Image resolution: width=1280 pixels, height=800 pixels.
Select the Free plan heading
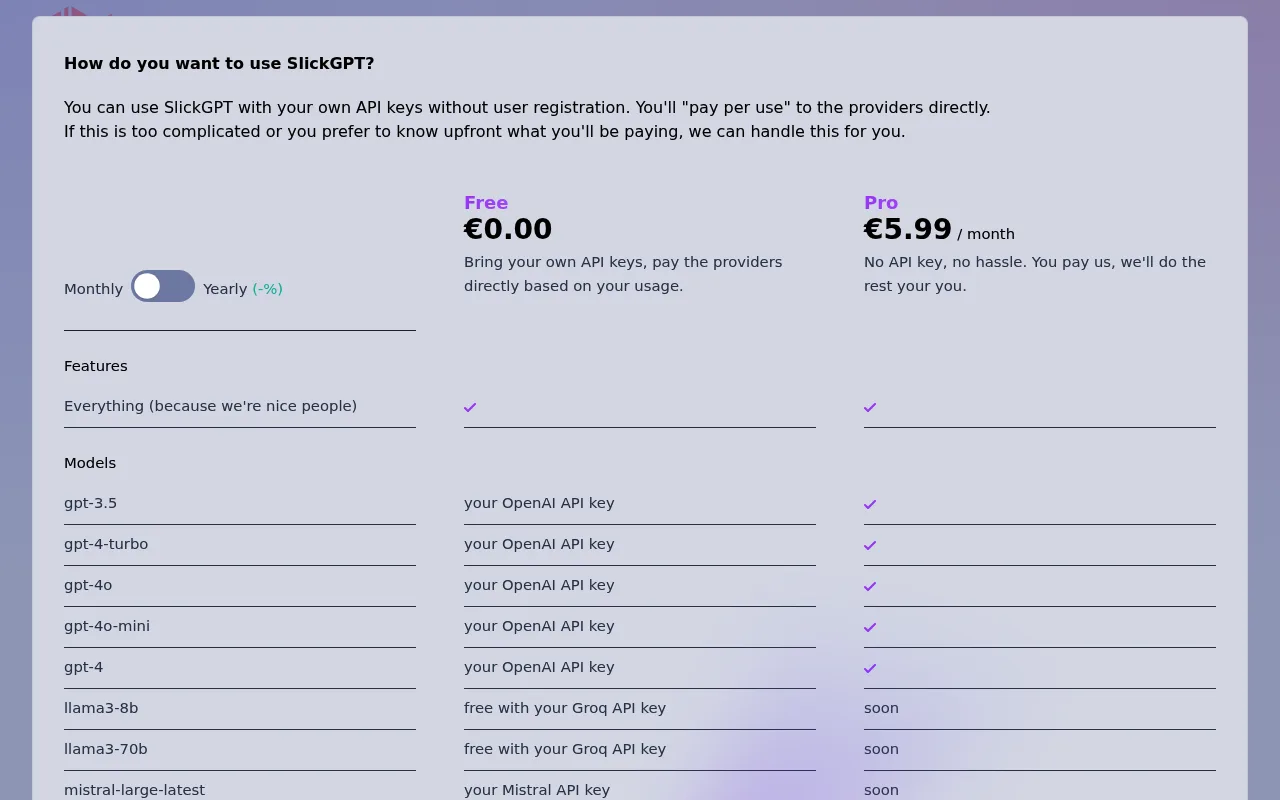pyautogui.click(x=486, y=202)
